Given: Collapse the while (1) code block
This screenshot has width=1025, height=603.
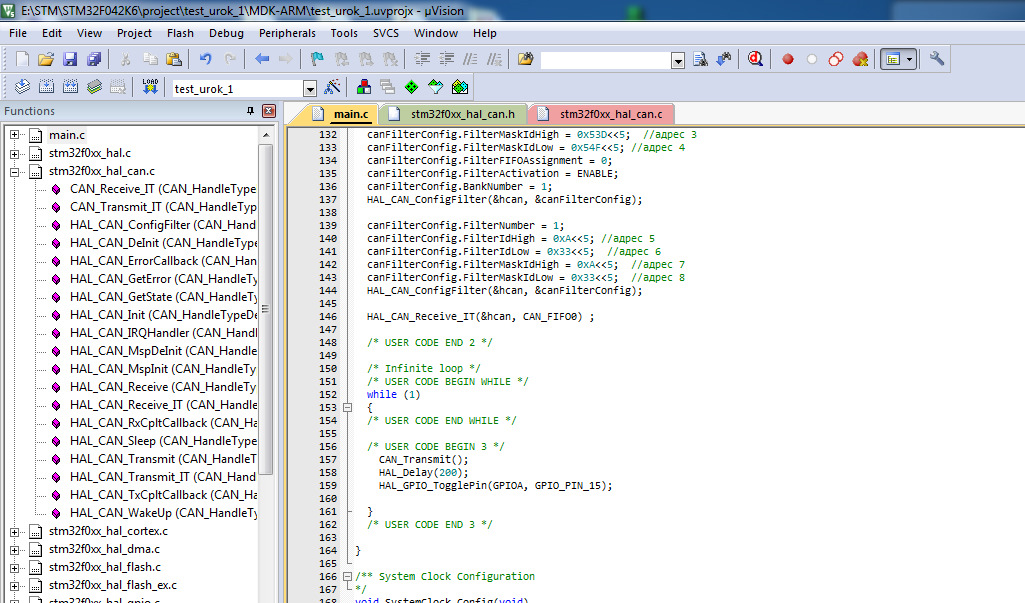Looking at the screenshot, I should [347, 407].
